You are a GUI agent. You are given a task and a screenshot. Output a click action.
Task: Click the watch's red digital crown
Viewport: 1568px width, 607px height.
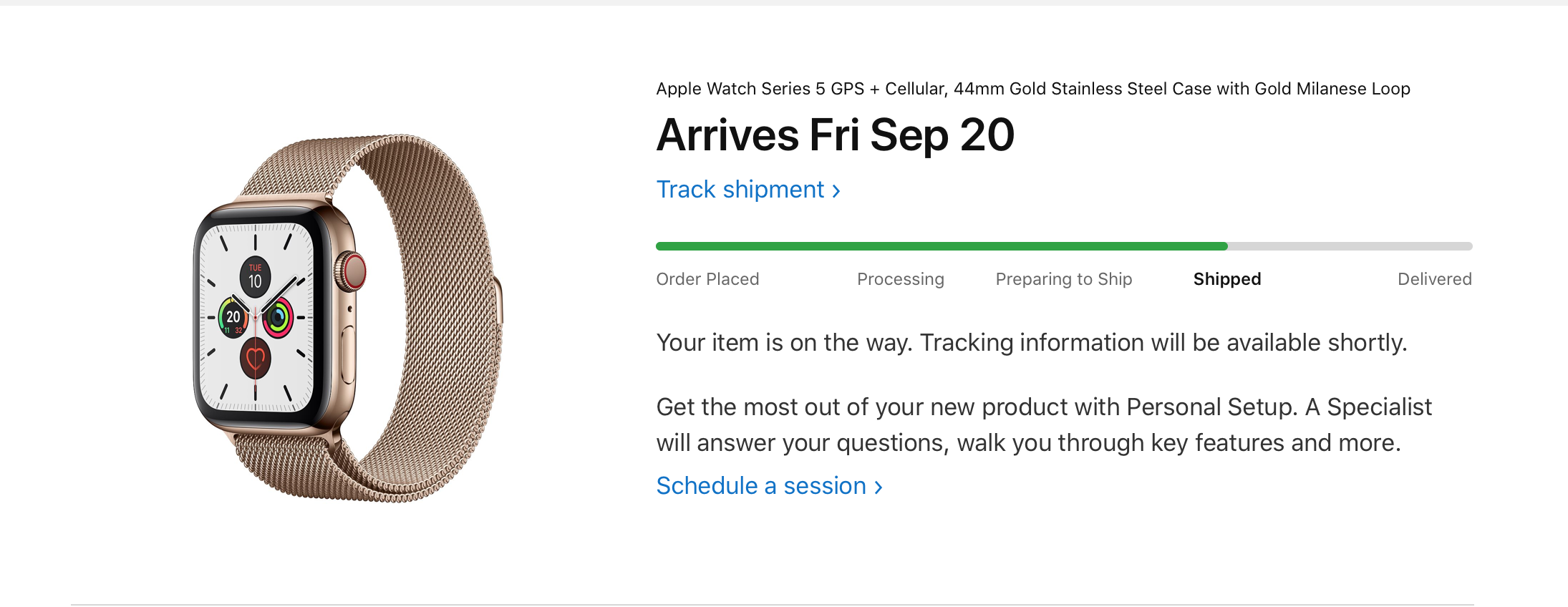tap(353, 271)
